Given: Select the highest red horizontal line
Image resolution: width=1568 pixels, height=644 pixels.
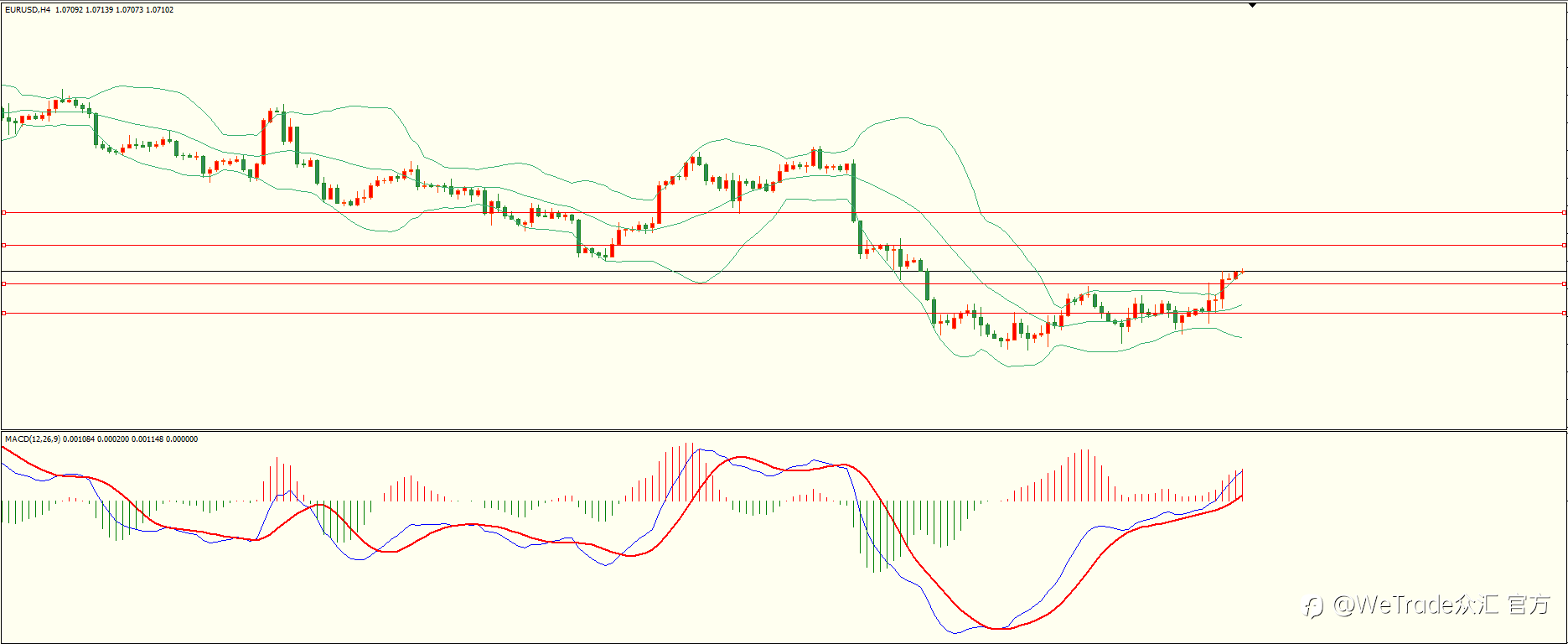Looking at the screenshot, I should click(784, 213).
